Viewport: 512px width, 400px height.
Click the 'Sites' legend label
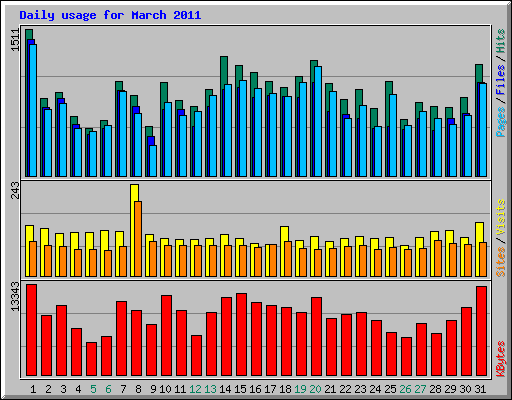(501, 262)
